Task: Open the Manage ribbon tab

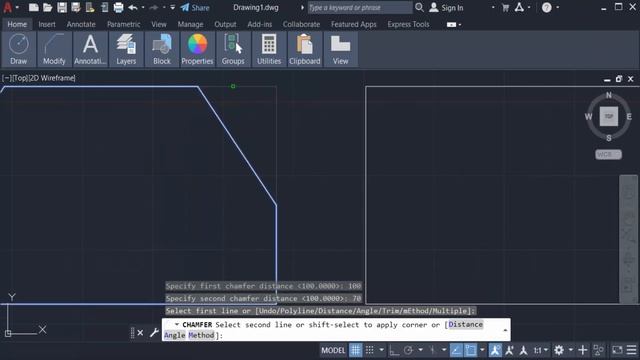Action: [x=190, y=24]
